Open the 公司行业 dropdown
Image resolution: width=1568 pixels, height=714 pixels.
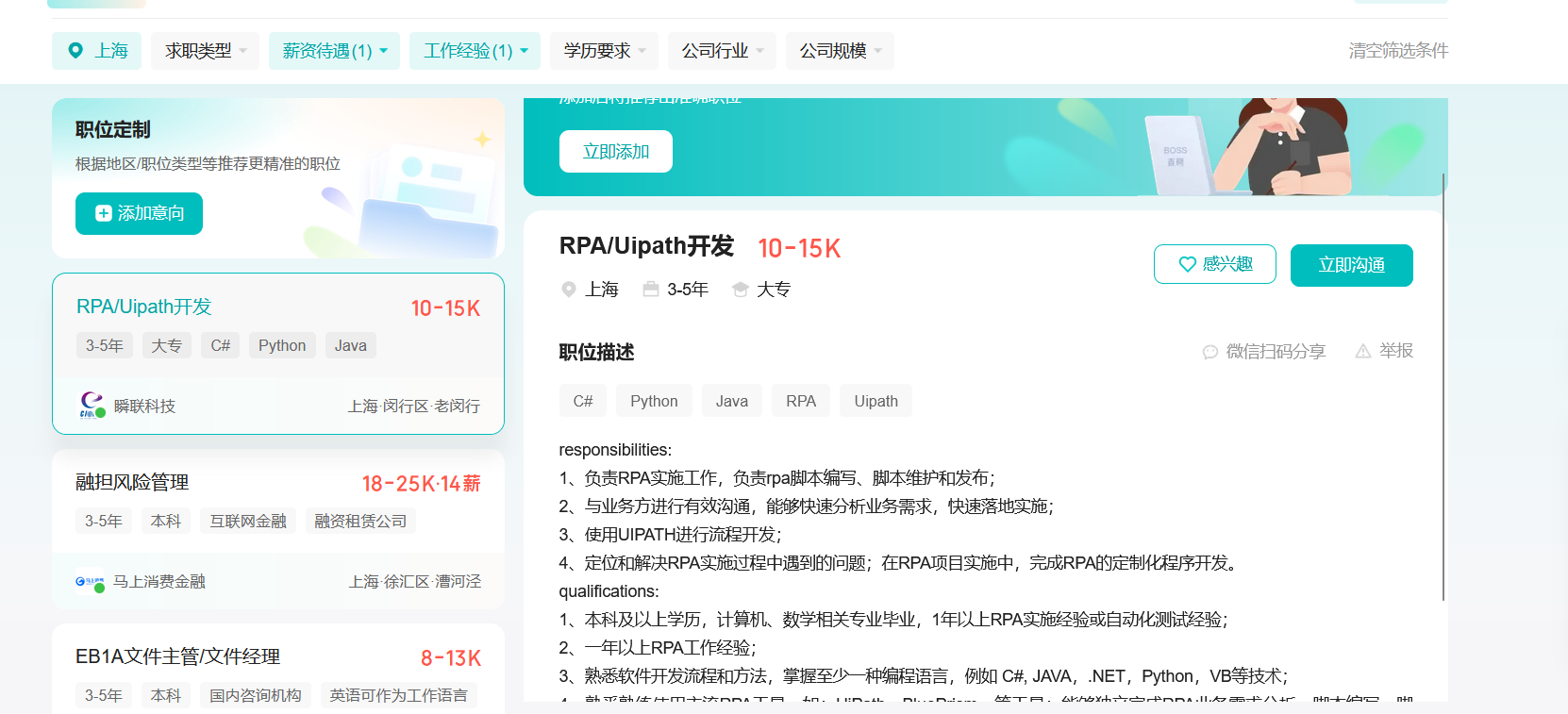[x=722, y=51]
